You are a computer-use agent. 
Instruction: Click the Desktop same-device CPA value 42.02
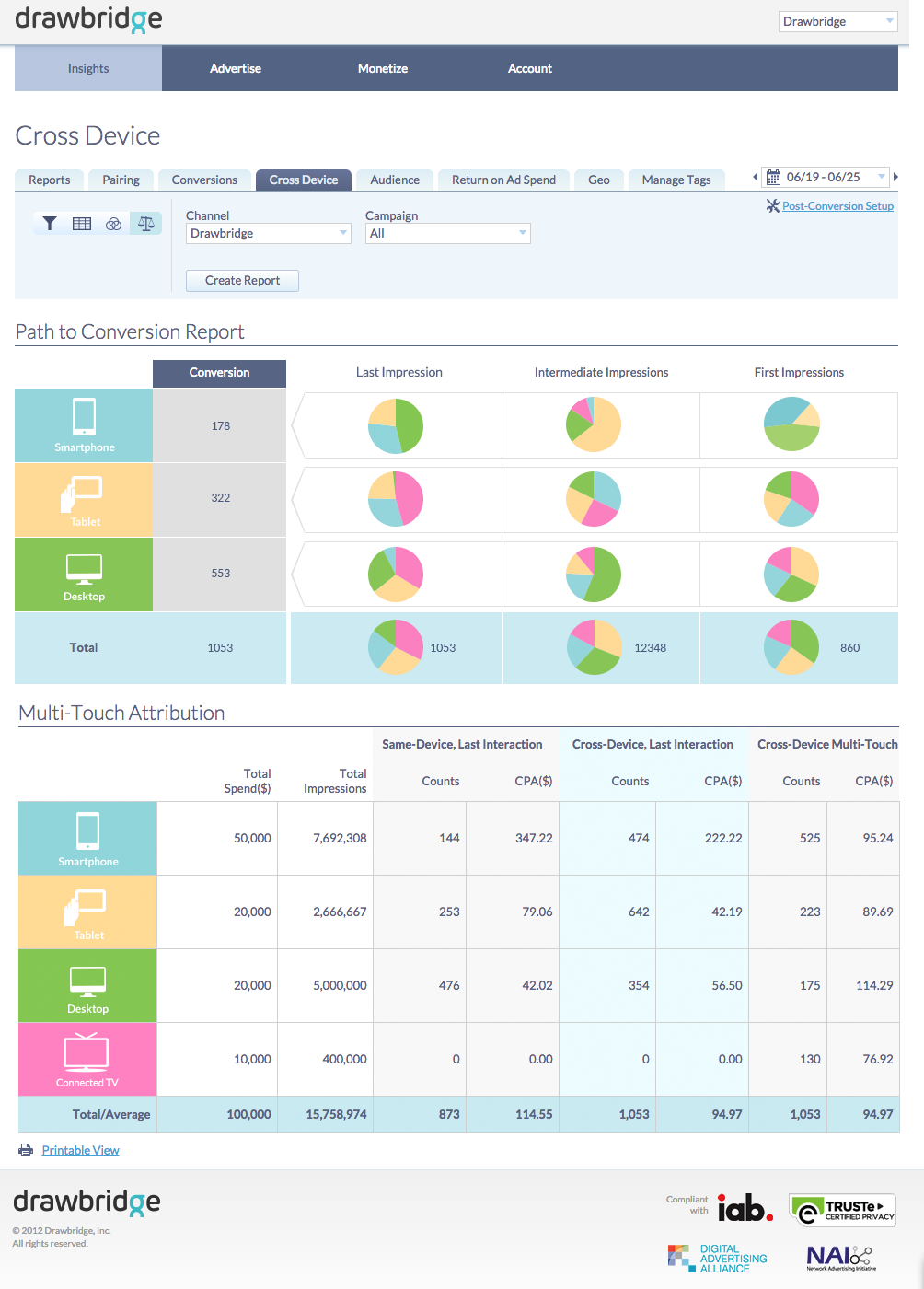pos(537,986)
